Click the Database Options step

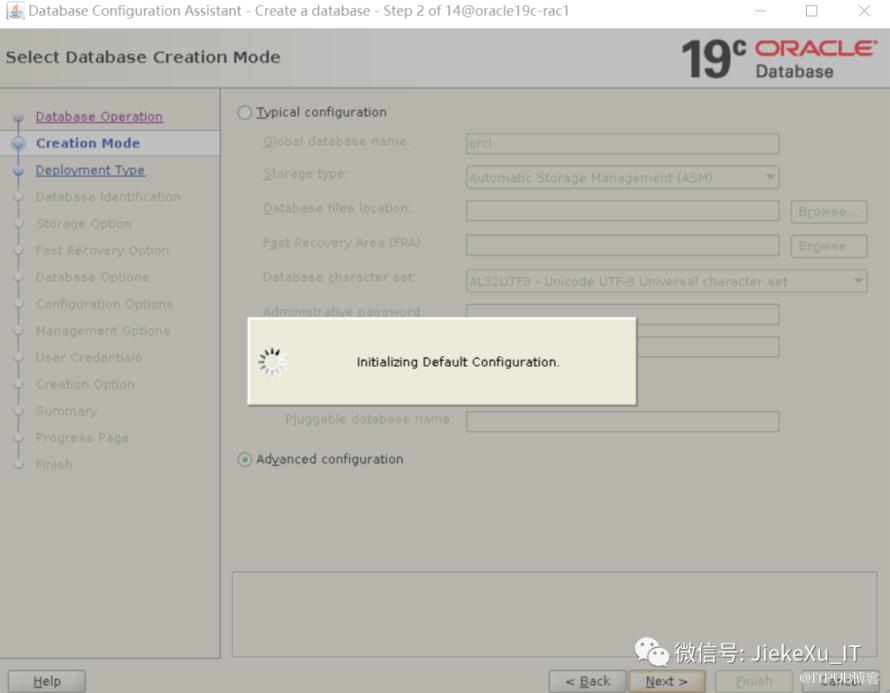[x=92, y=277]
